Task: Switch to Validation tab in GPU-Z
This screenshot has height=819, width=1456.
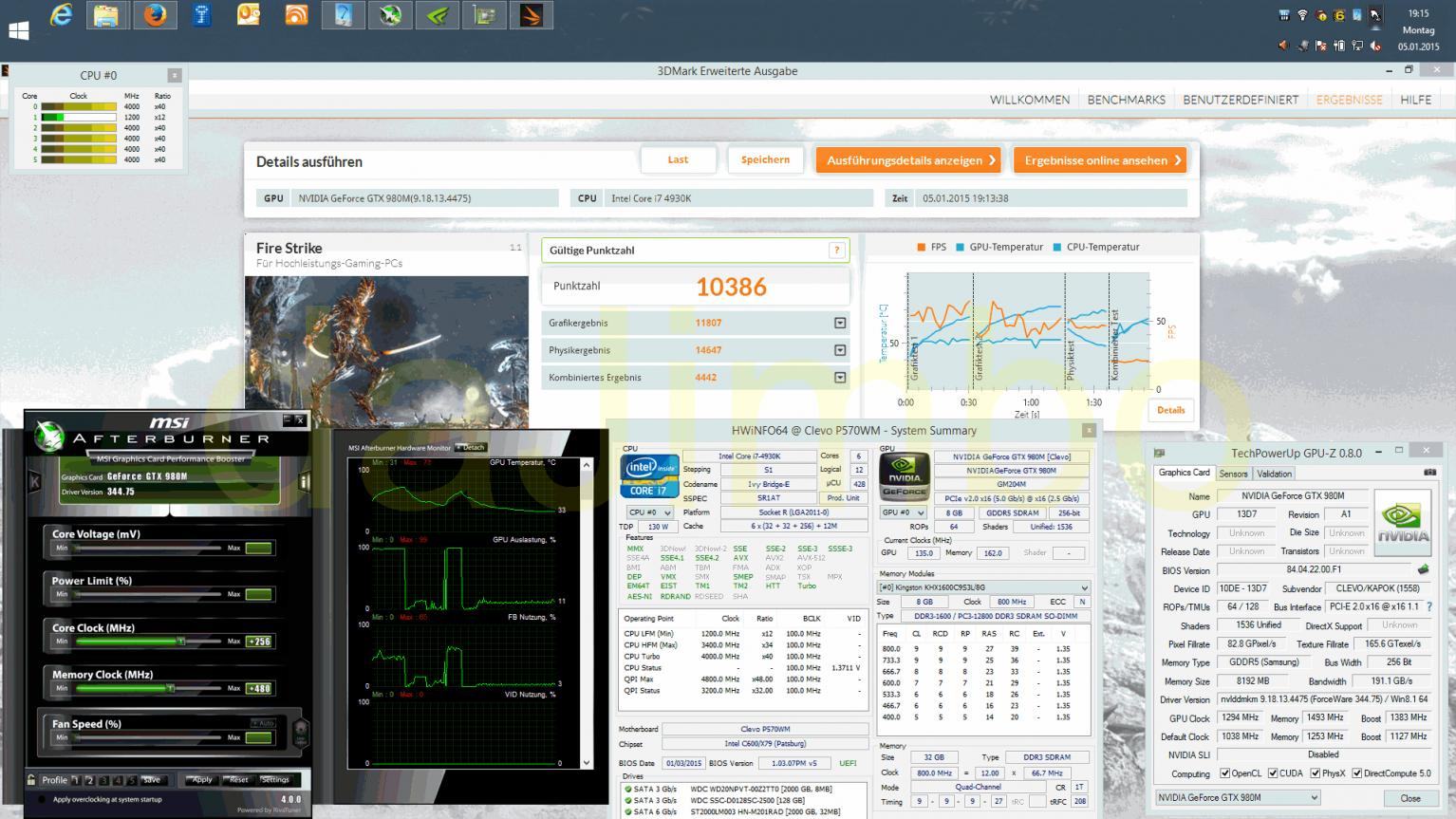Action: point(1274,474)
